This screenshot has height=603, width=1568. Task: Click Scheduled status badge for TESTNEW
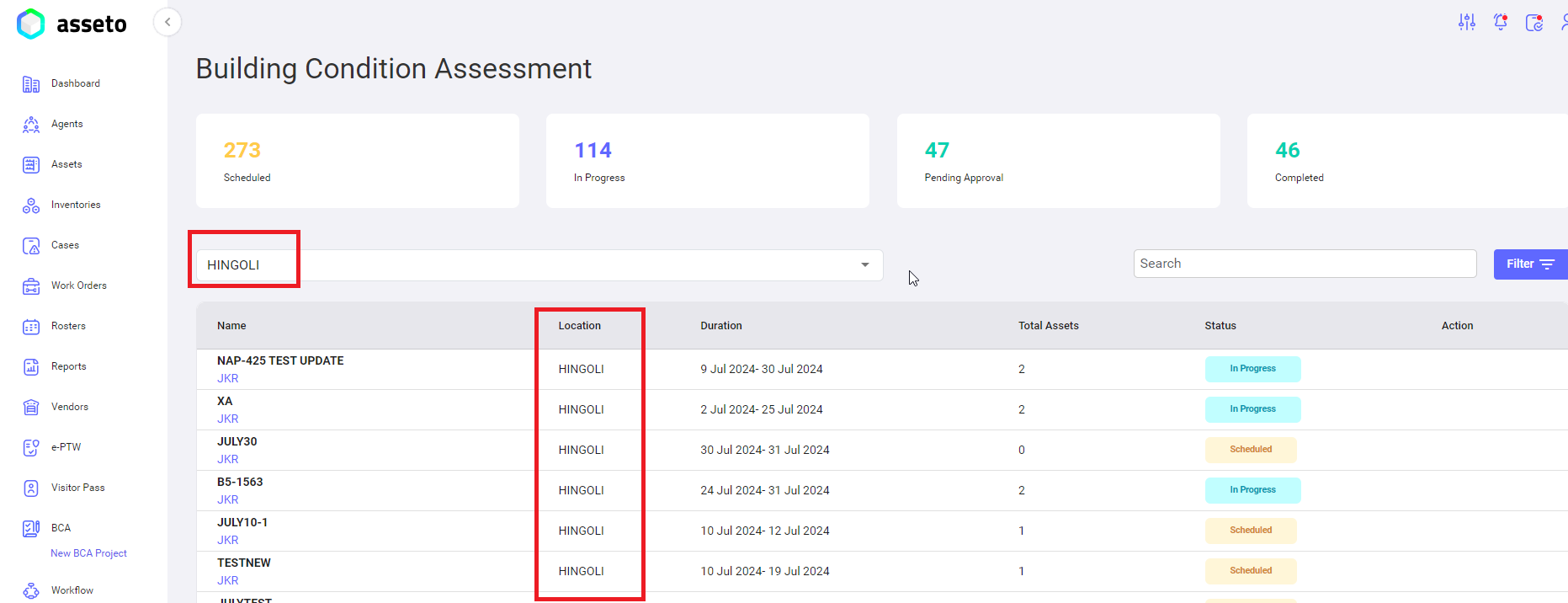1251,571
